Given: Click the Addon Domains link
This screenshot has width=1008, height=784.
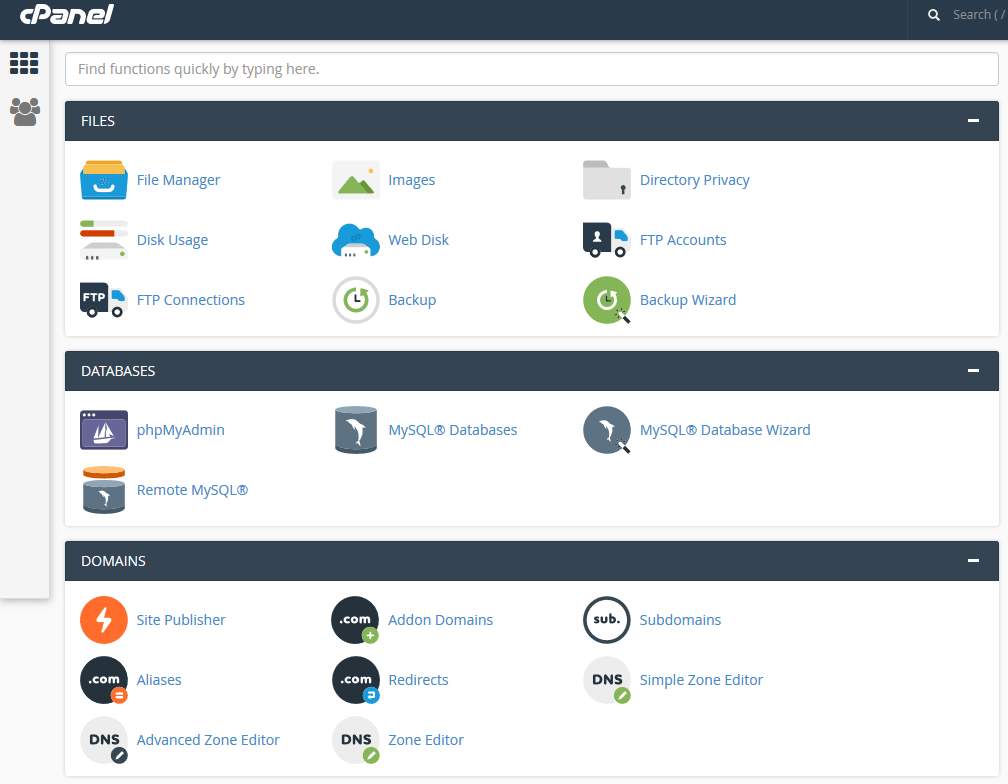Looking at the screenshot, I should point(440,620).
